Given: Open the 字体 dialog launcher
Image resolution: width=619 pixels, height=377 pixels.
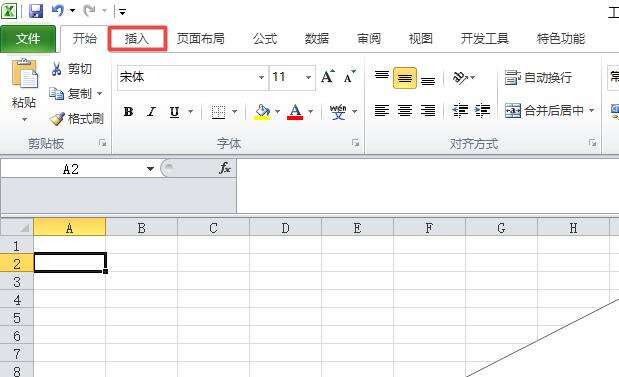Looking at the screenshot, I should point(355,143).
